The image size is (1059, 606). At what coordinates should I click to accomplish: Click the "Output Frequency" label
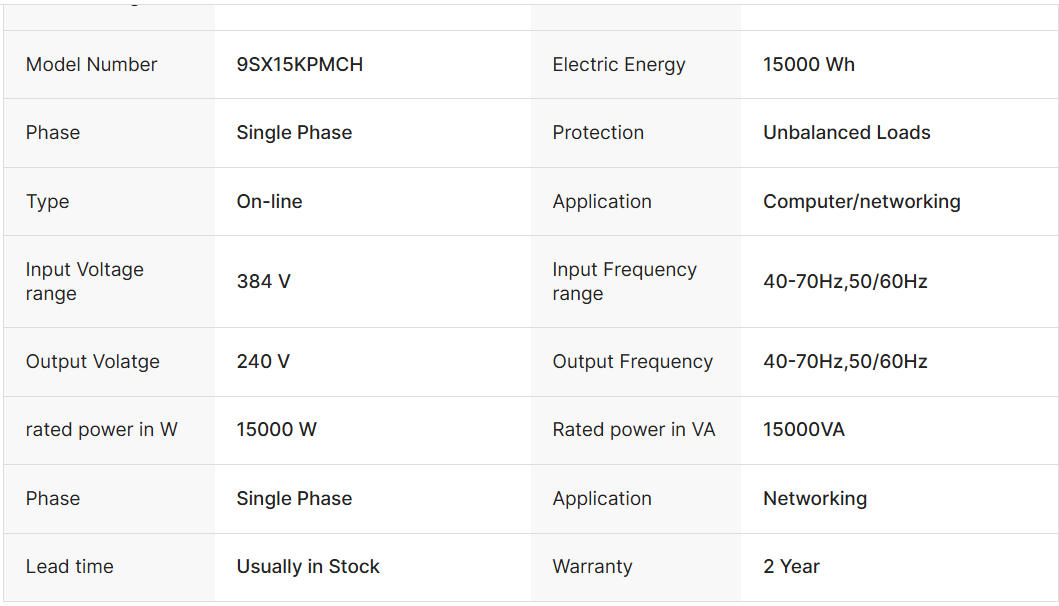click(x=632, y=362)
